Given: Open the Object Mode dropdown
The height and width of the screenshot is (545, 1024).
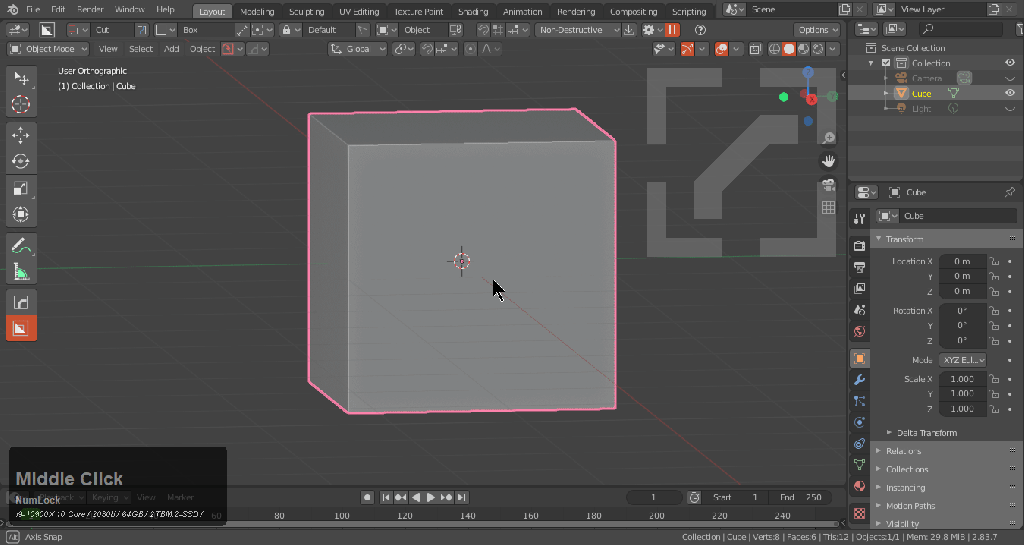Looking at the screenshot, I should [x=49, y=49].
